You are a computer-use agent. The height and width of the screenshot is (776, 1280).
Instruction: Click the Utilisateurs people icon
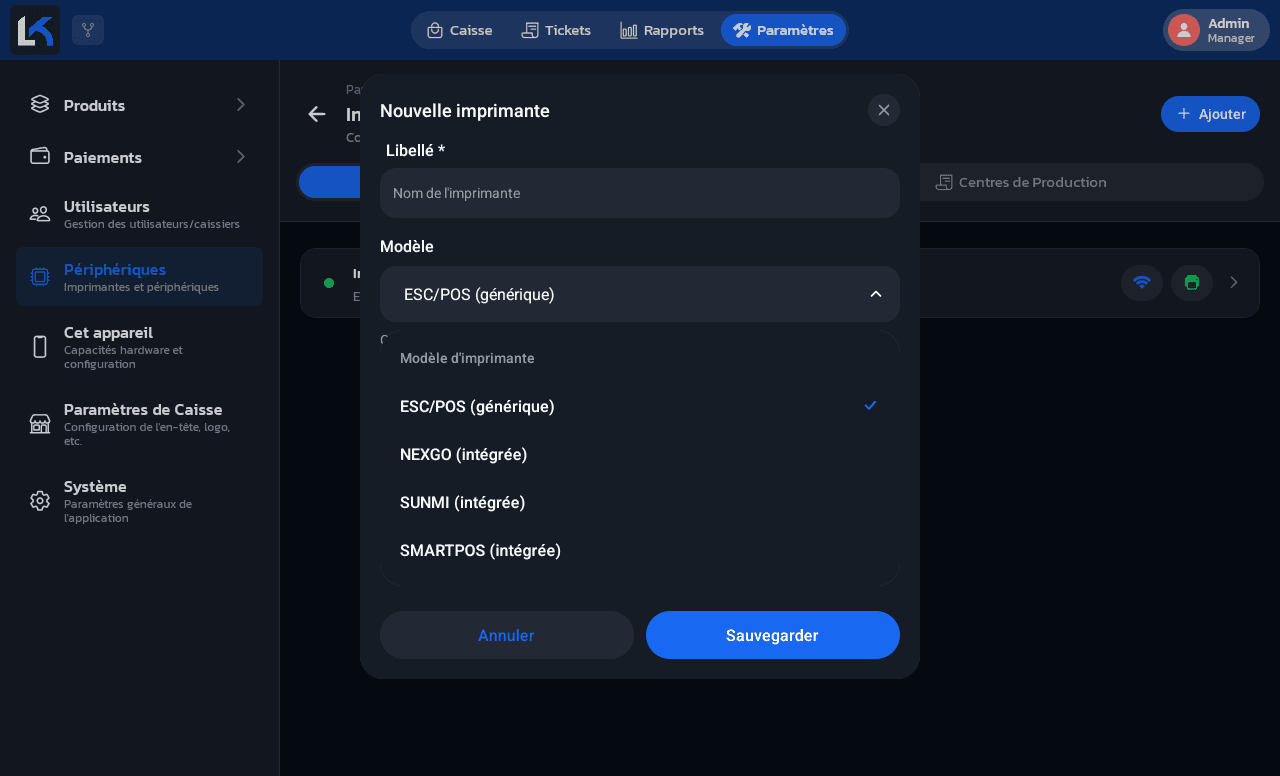(x=40, y=214)
